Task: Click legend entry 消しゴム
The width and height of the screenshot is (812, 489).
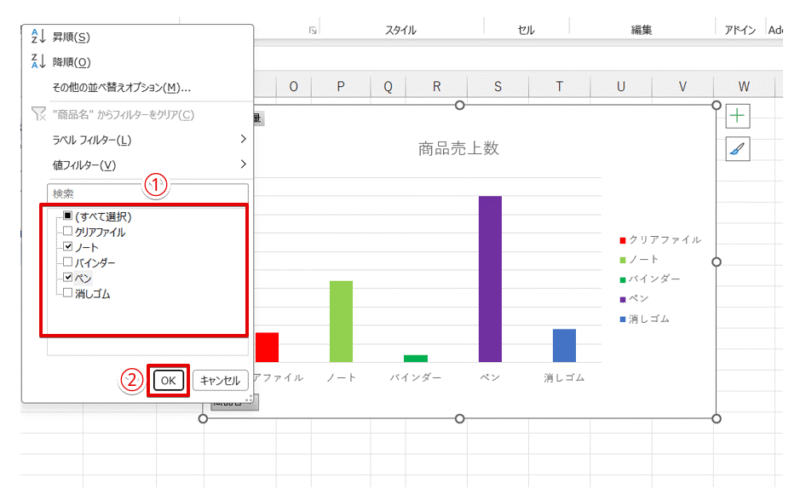Action: click(x=645, y=319)
